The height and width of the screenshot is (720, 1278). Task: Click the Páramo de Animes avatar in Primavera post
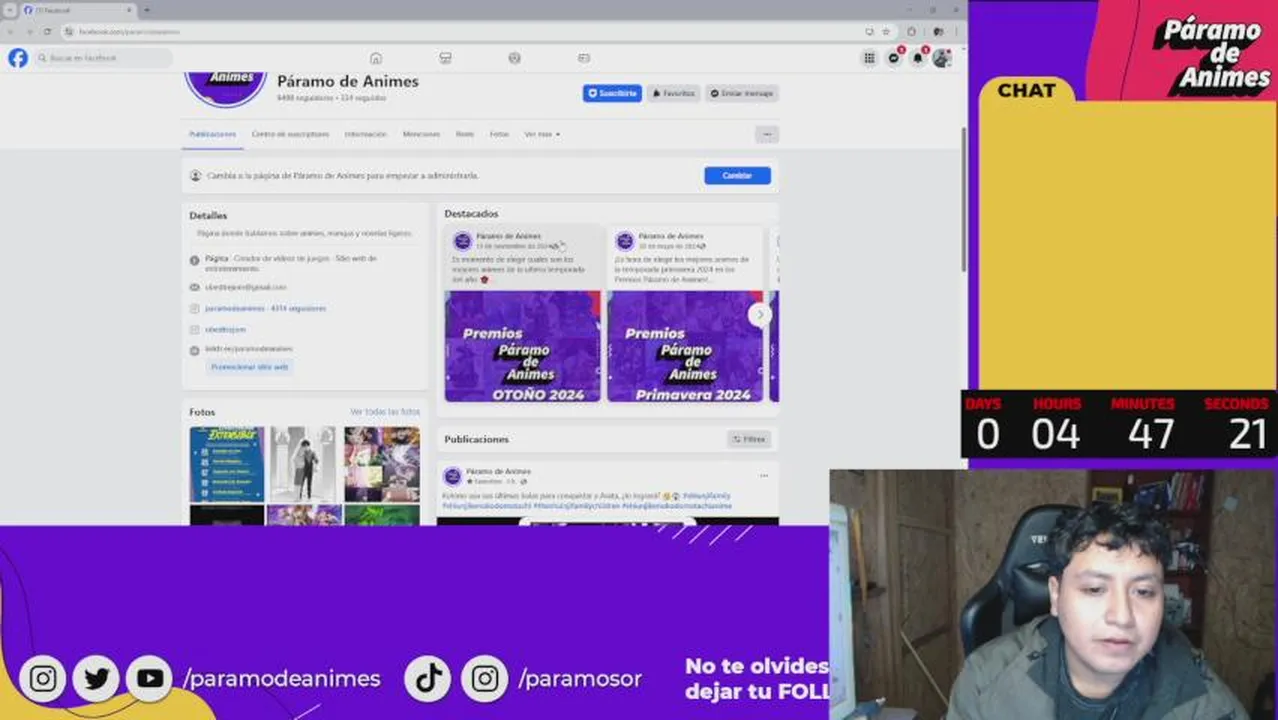pyautogui.click(x=624, y=241)
